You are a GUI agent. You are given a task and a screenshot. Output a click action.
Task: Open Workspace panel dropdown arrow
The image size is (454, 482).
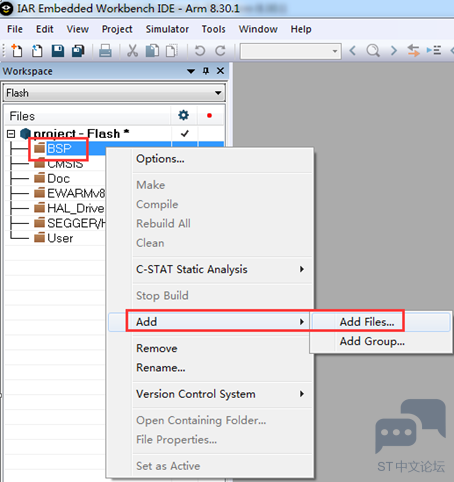pos(191,71)
